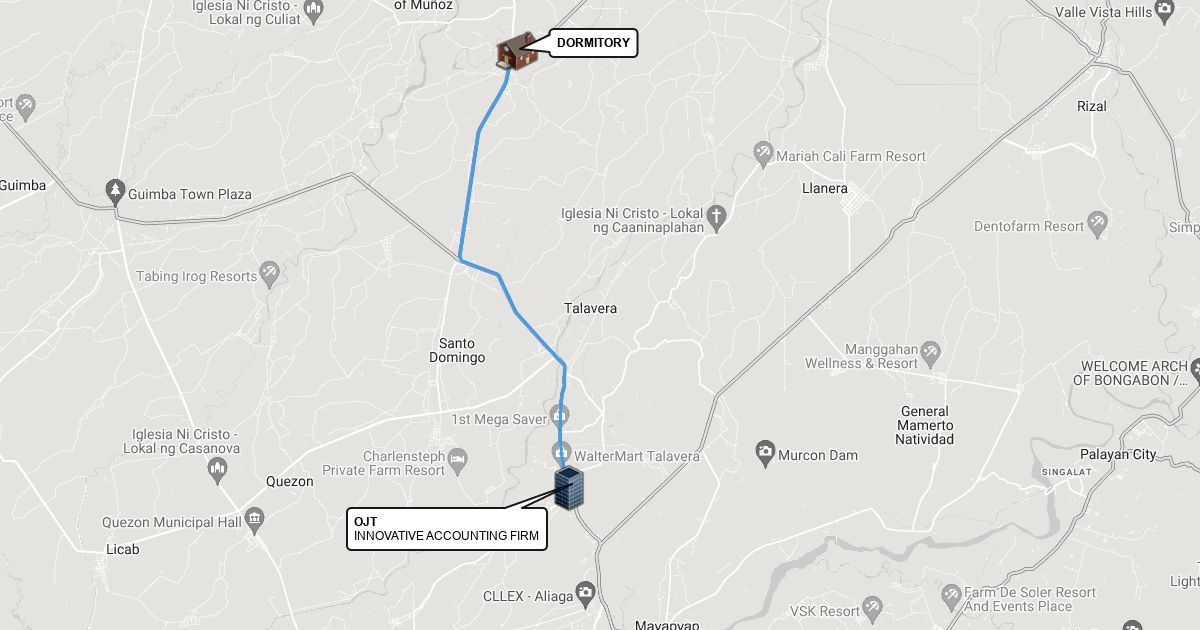Click the Charlensteph Private Farm Resort icon
Viewport: 1200px width, 630px height.
pyautogui.click(x=458, y=460)
